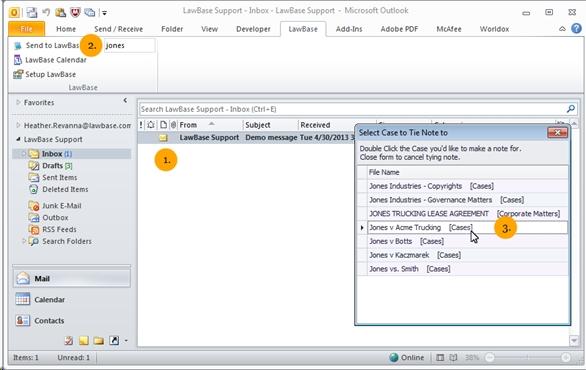Screen dimensions: 586x370
Task: Expand Heather.Revanna@lawbase.com mailbox
Action: [18, 126]
